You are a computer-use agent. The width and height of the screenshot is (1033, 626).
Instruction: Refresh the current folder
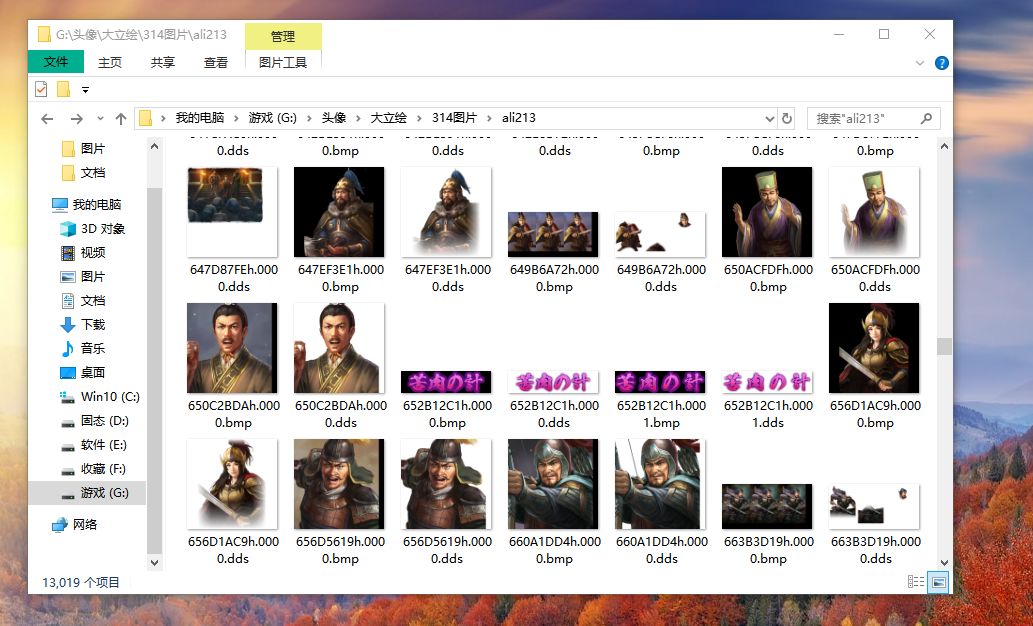click(x=787, y=119)
